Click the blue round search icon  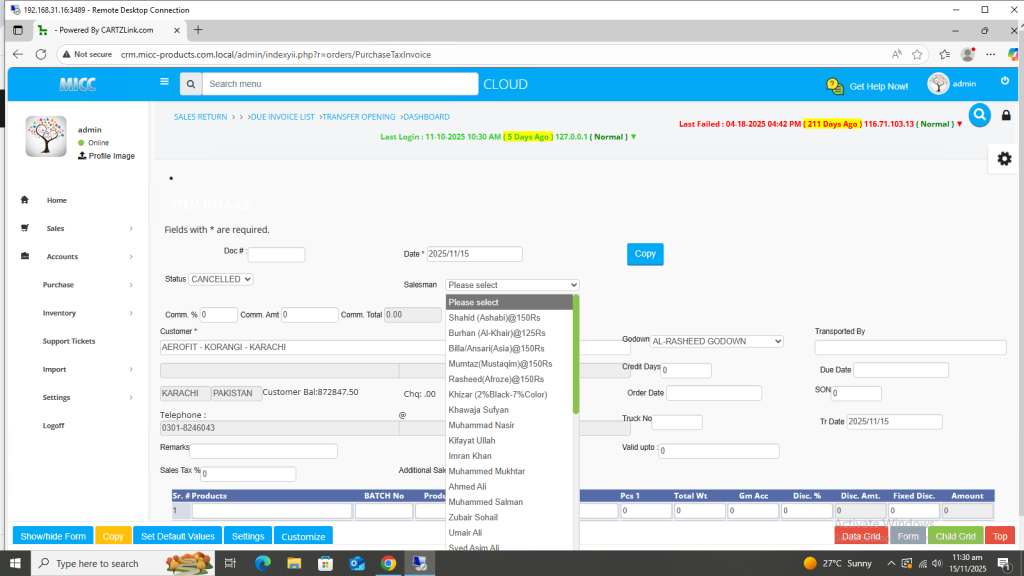point(979,115)
